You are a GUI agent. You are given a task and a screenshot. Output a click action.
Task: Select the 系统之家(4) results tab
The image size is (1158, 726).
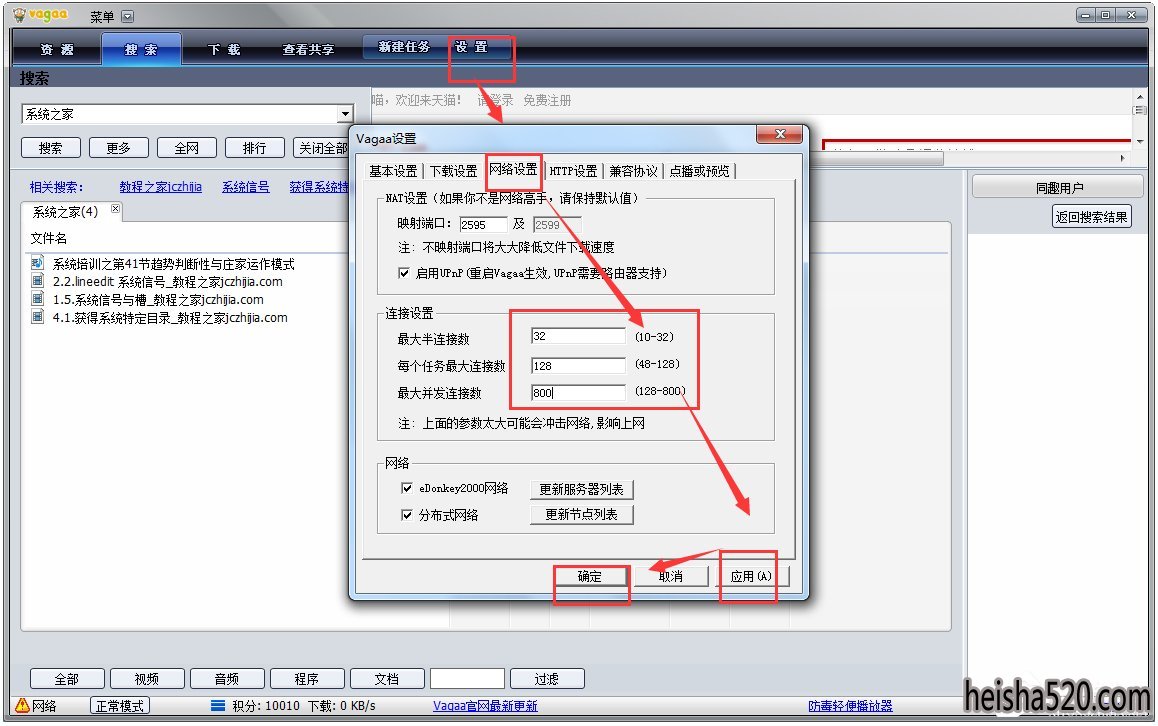click(x=65, y=212)
